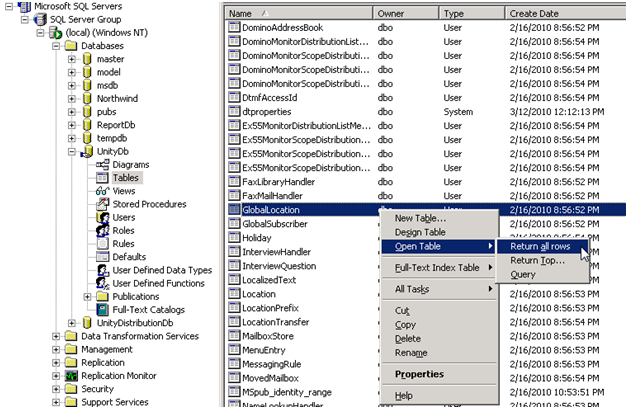Image resolution: width=628 pixels, height=409 pixels.
Task: Expand the Security folder node
Action: pos(56,389)
